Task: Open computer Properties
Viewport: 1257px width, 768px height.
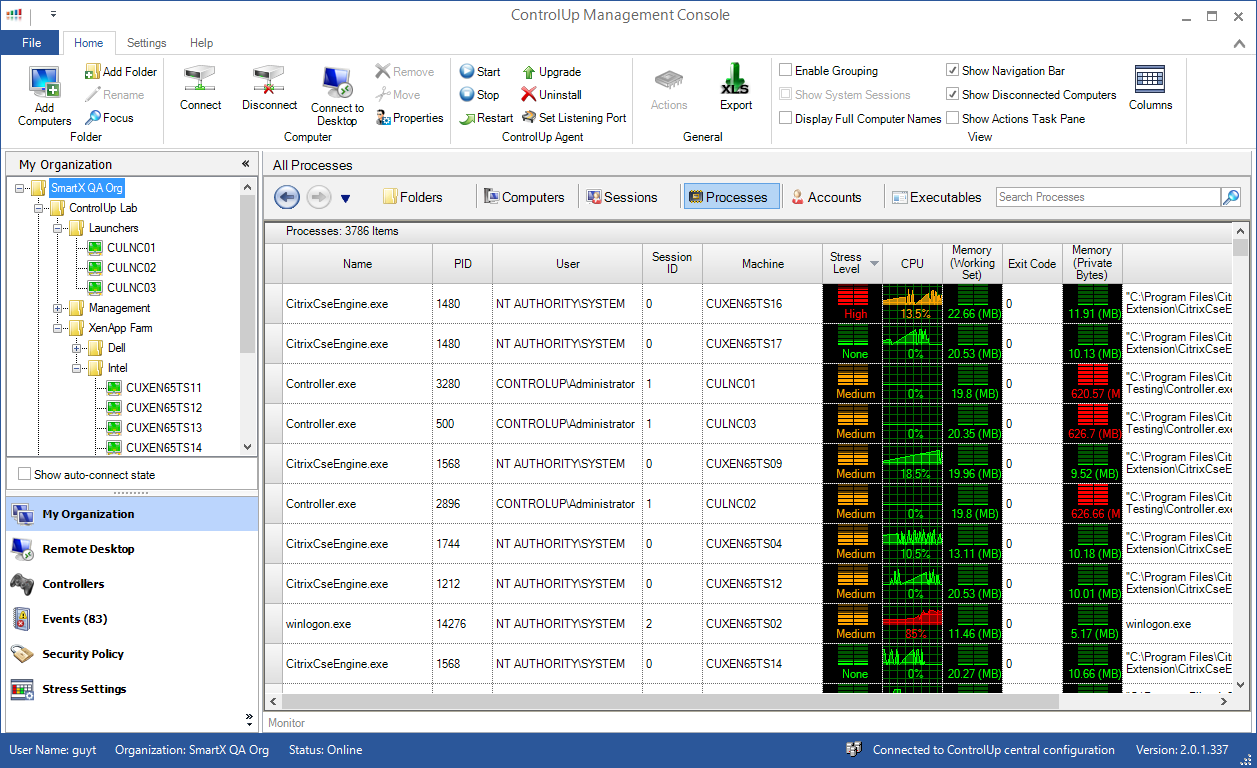Action: point(410,118)
